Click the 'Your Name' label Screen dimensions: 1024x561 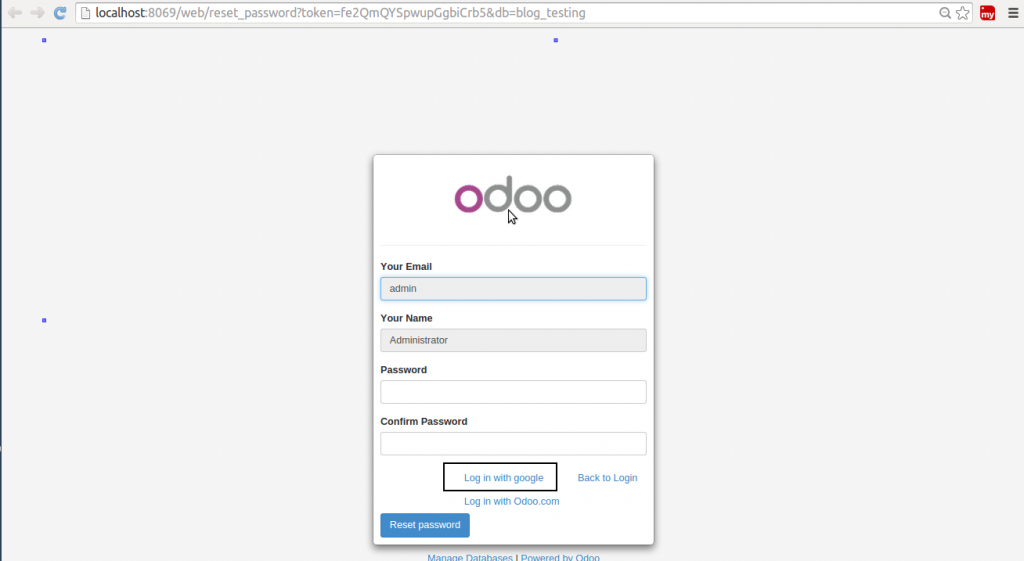click(406, 318)
